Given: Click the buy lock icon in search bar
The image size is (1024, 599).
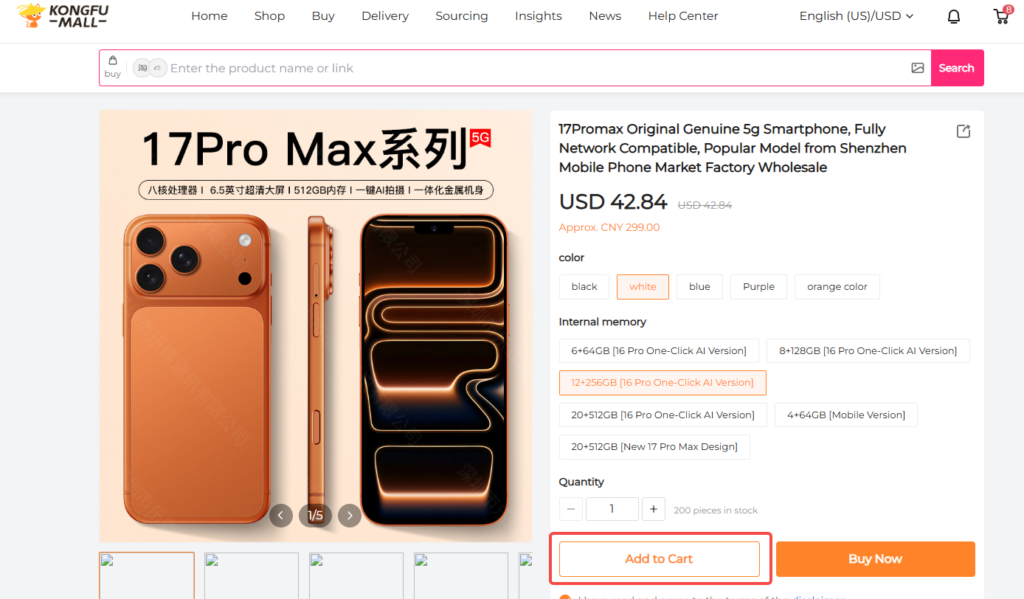Looking at the screenshot, I should point(113,67).
